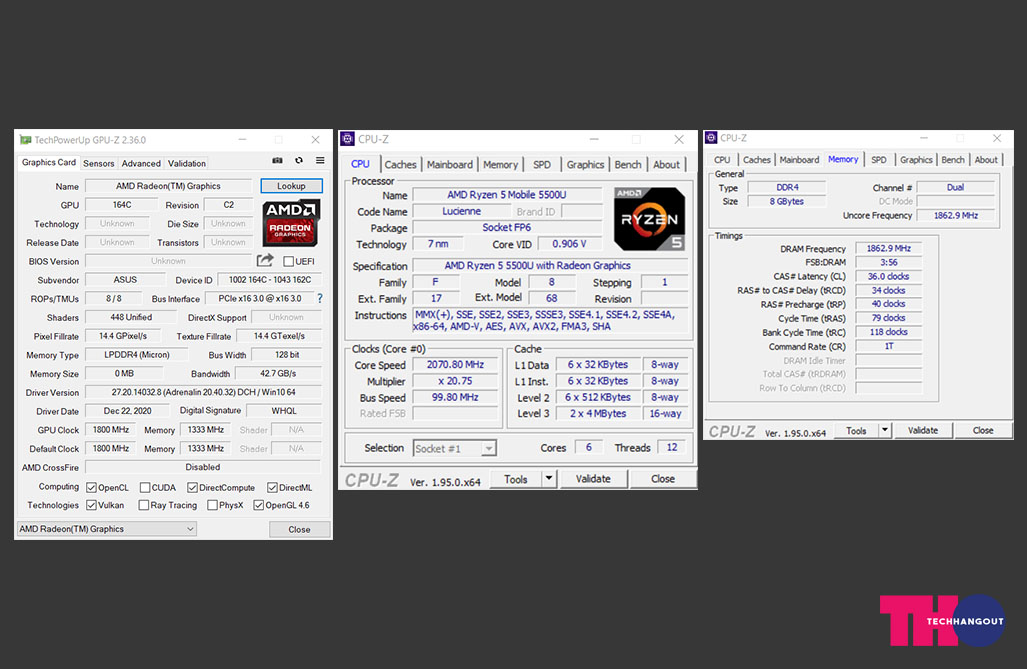Click the BIOS share/export icon in GPU-Z
Image resolution: width=1027 pixels, height=669 pixels.
tap(265, 261)
